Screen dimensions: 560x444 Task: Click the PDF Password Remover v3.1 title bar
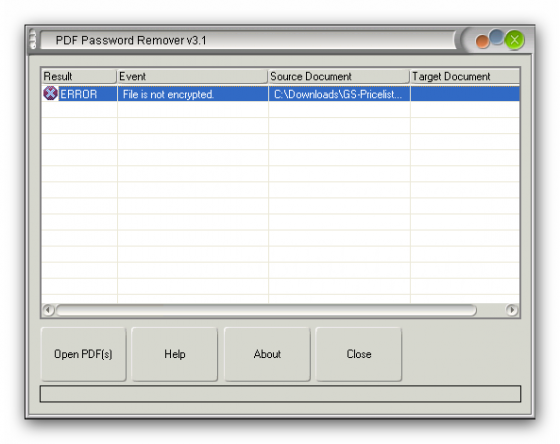(247, 40)
